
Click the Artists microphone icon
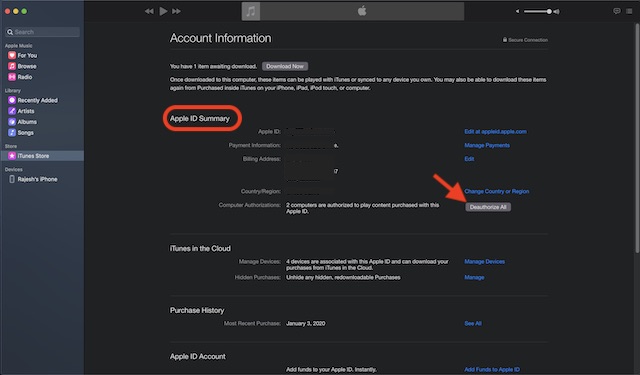(12, 111)
